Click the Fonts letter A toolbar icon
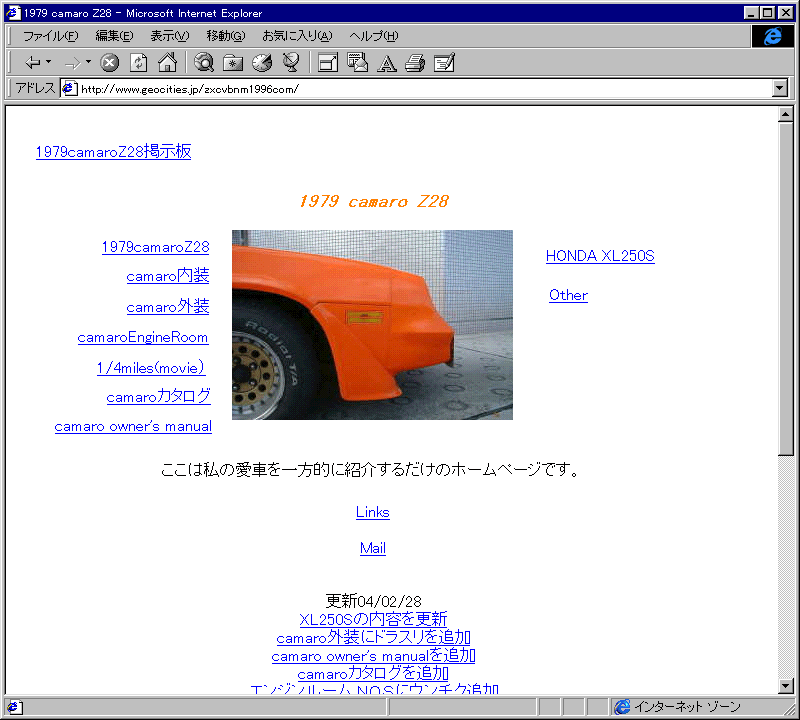The width and height of the screenshot is (800, 720). tap(386, 63)
